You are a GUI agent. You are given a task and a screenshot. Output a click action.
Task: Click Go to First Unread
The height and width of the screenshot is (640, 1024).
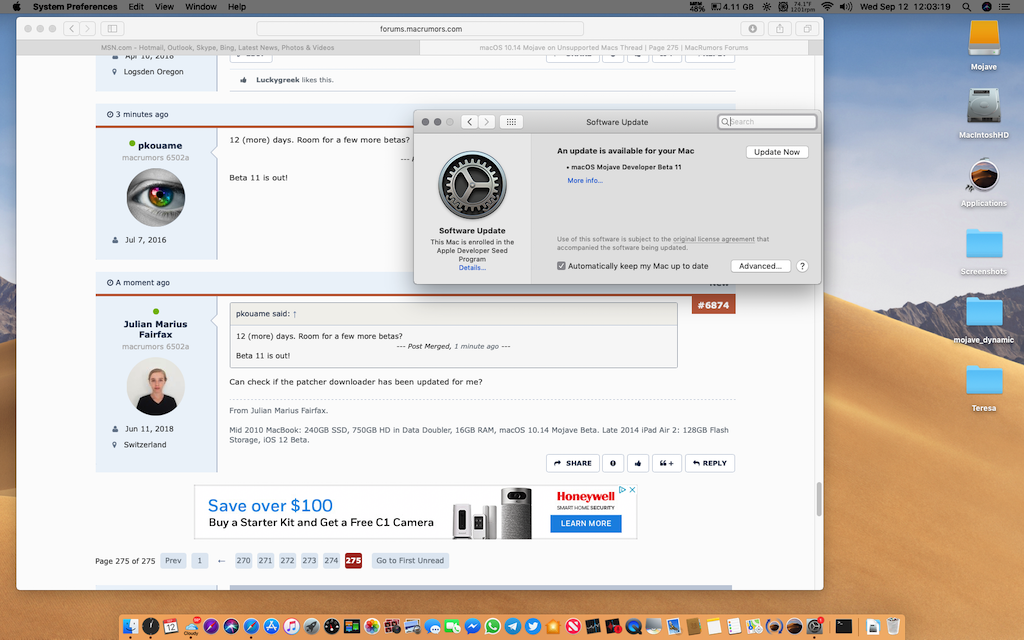410,560
